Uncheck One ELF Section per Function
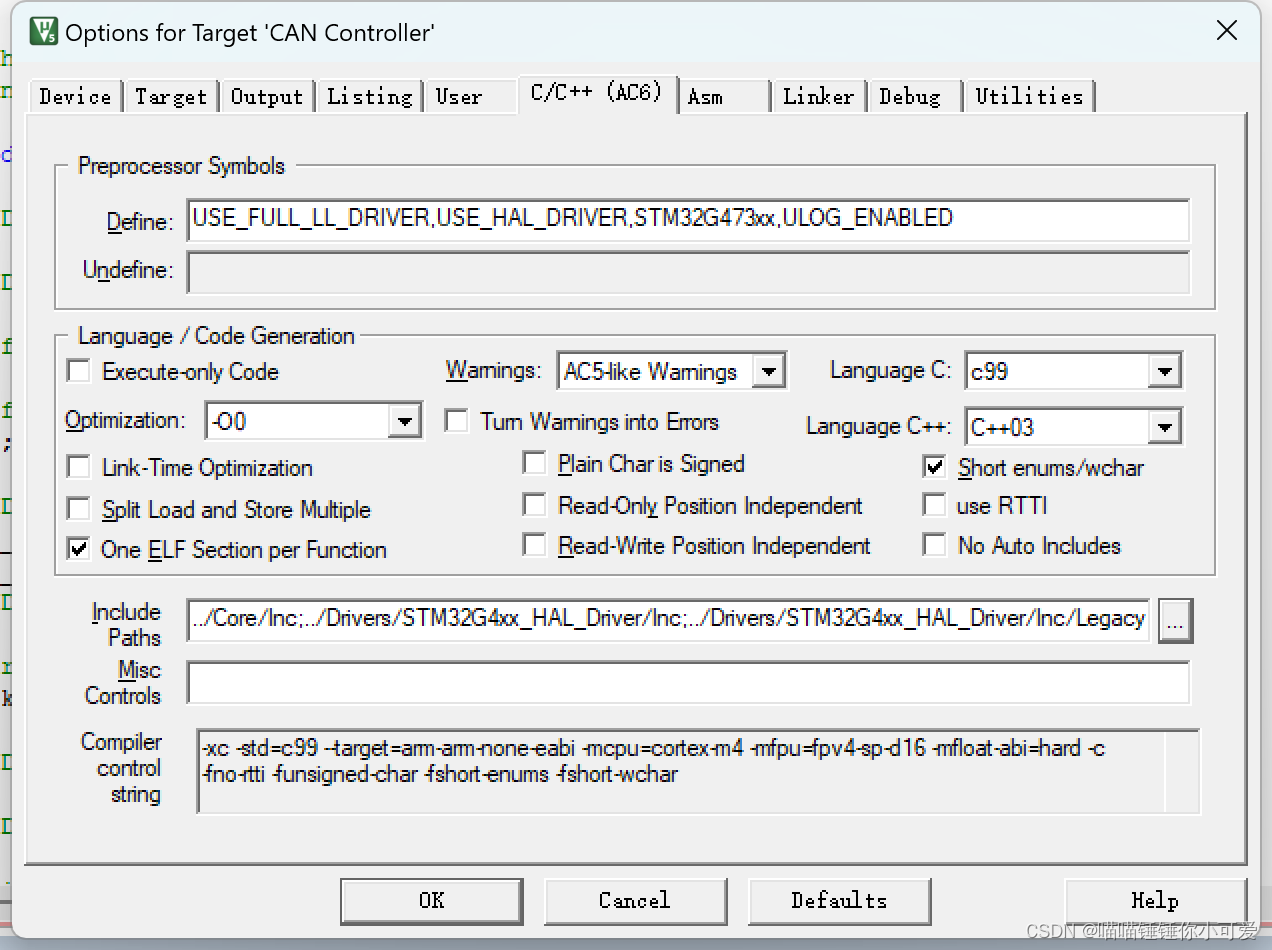1272x950 pixels. point(78,549)
